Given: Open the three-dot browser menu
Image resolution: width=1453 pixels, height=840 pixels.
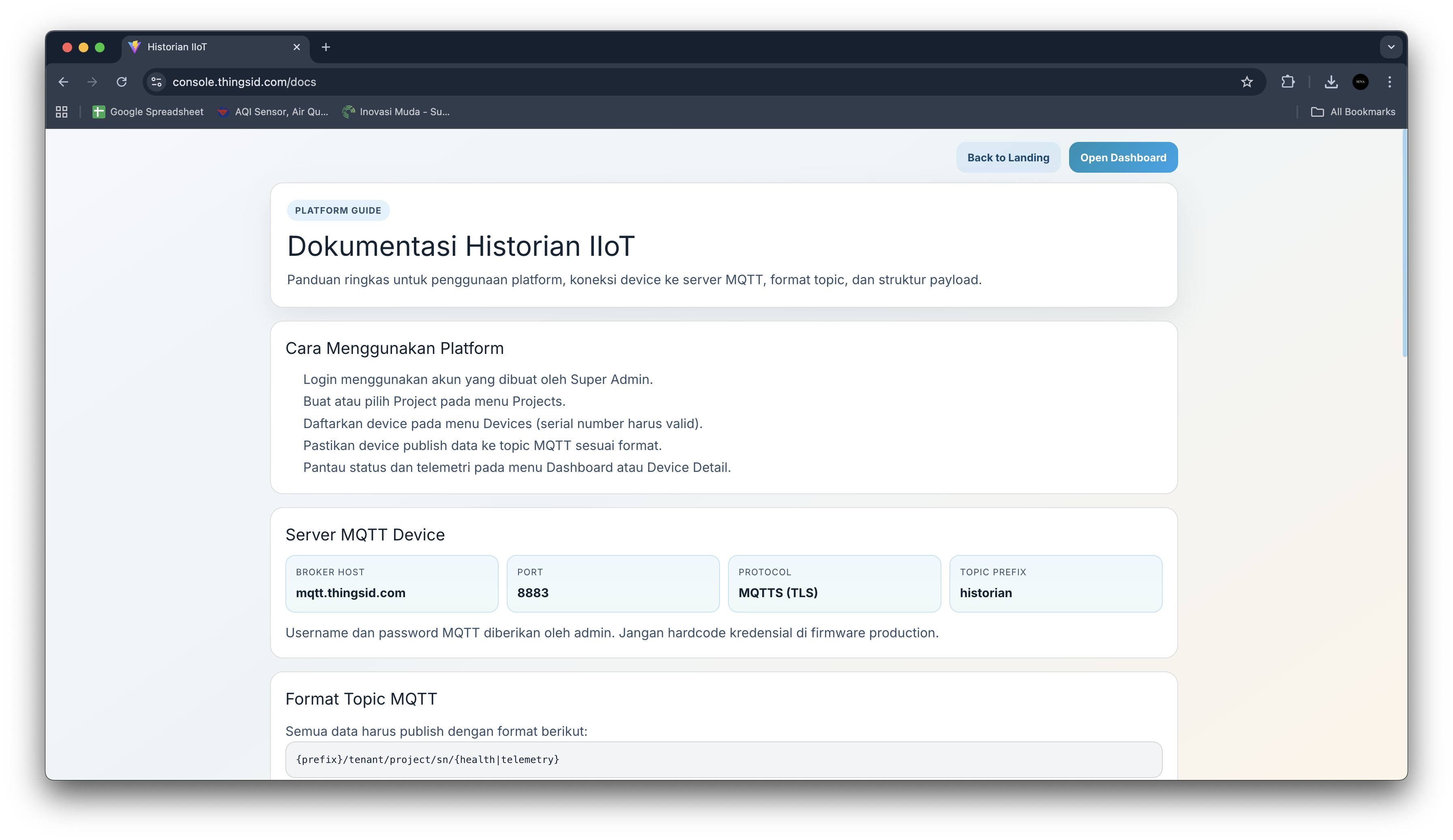Looking at the screenshot, I should pyautogui.click(x=1390, y=82).
